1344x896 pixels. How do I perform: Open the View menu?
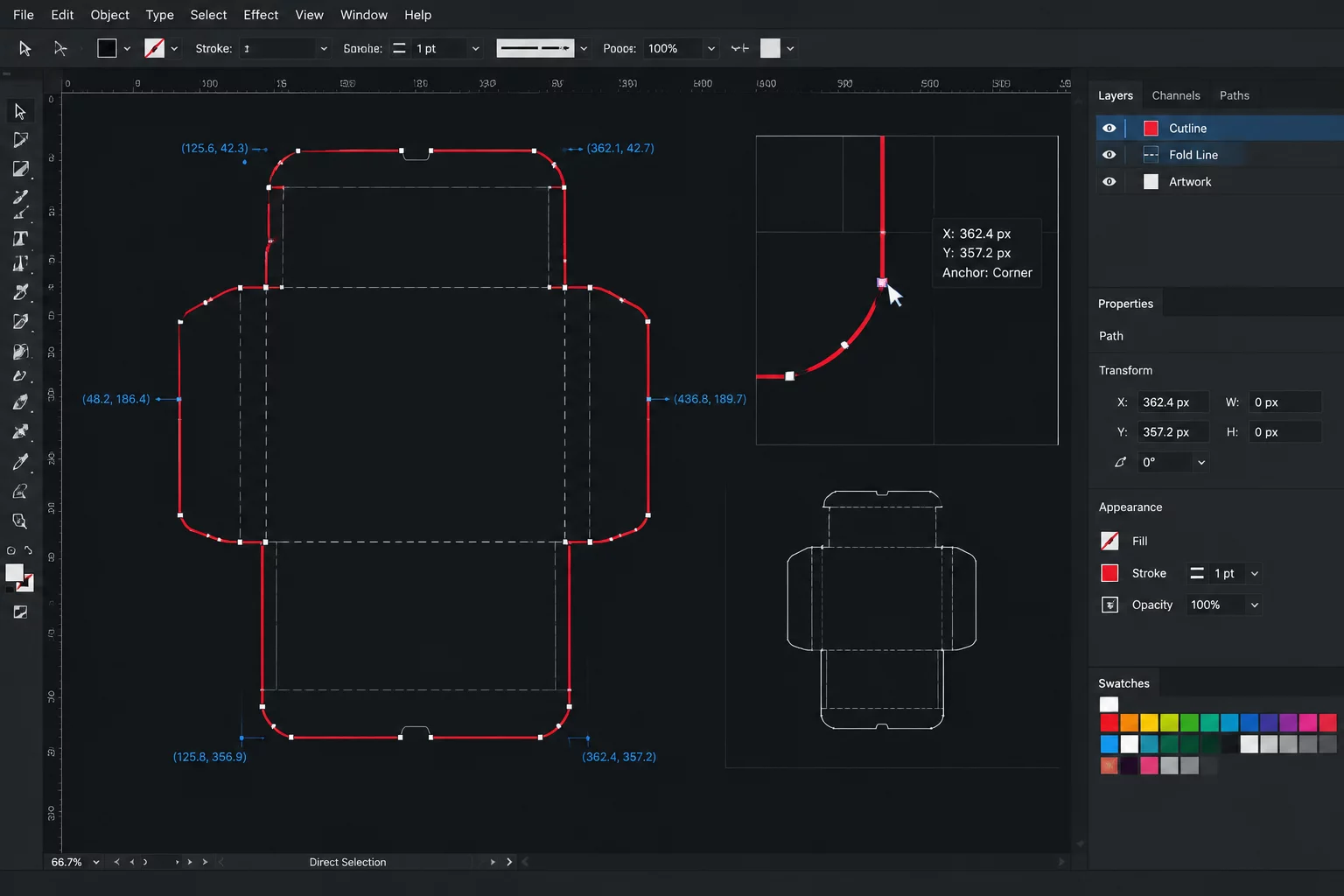309,15
